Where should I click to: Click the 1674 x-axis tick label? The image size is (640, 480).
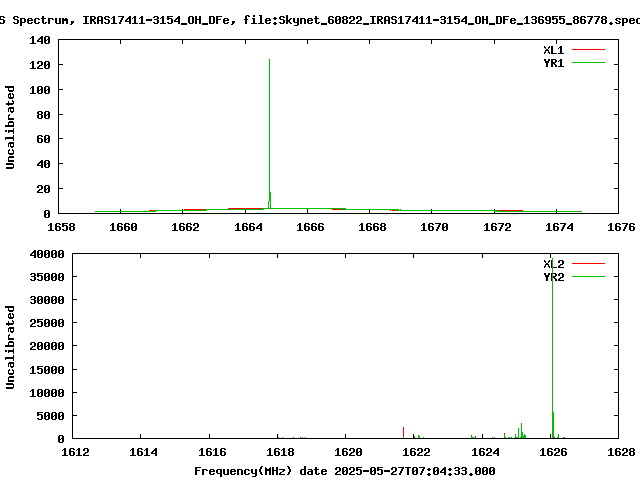559,227
